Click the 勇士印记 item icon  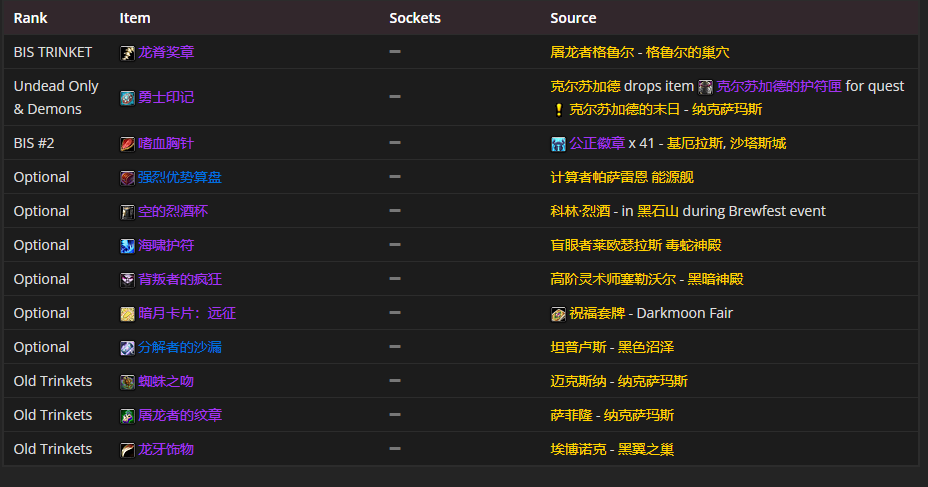127,98
